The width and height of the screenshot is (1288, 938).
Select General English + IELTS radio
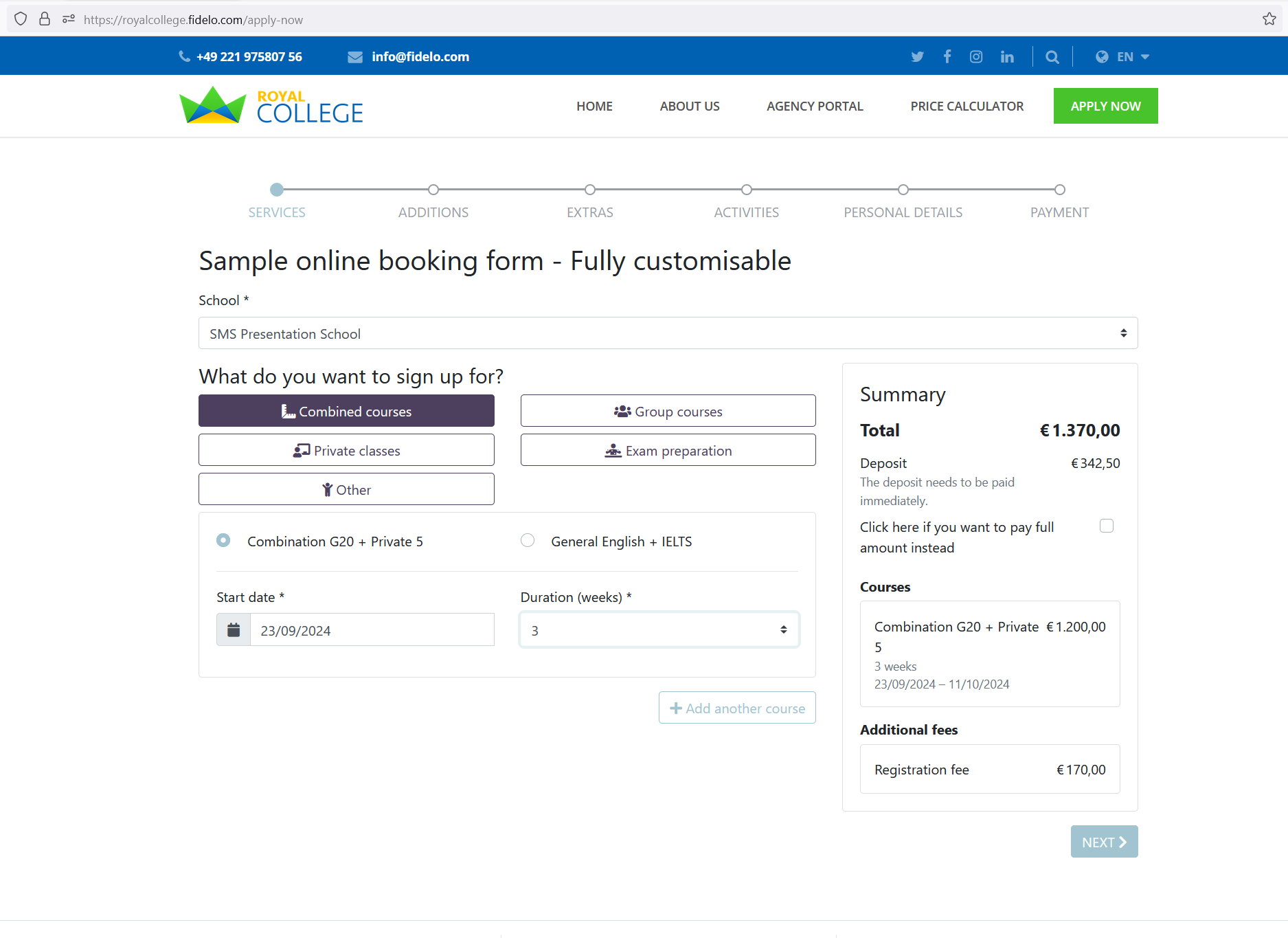click(528, 541)
